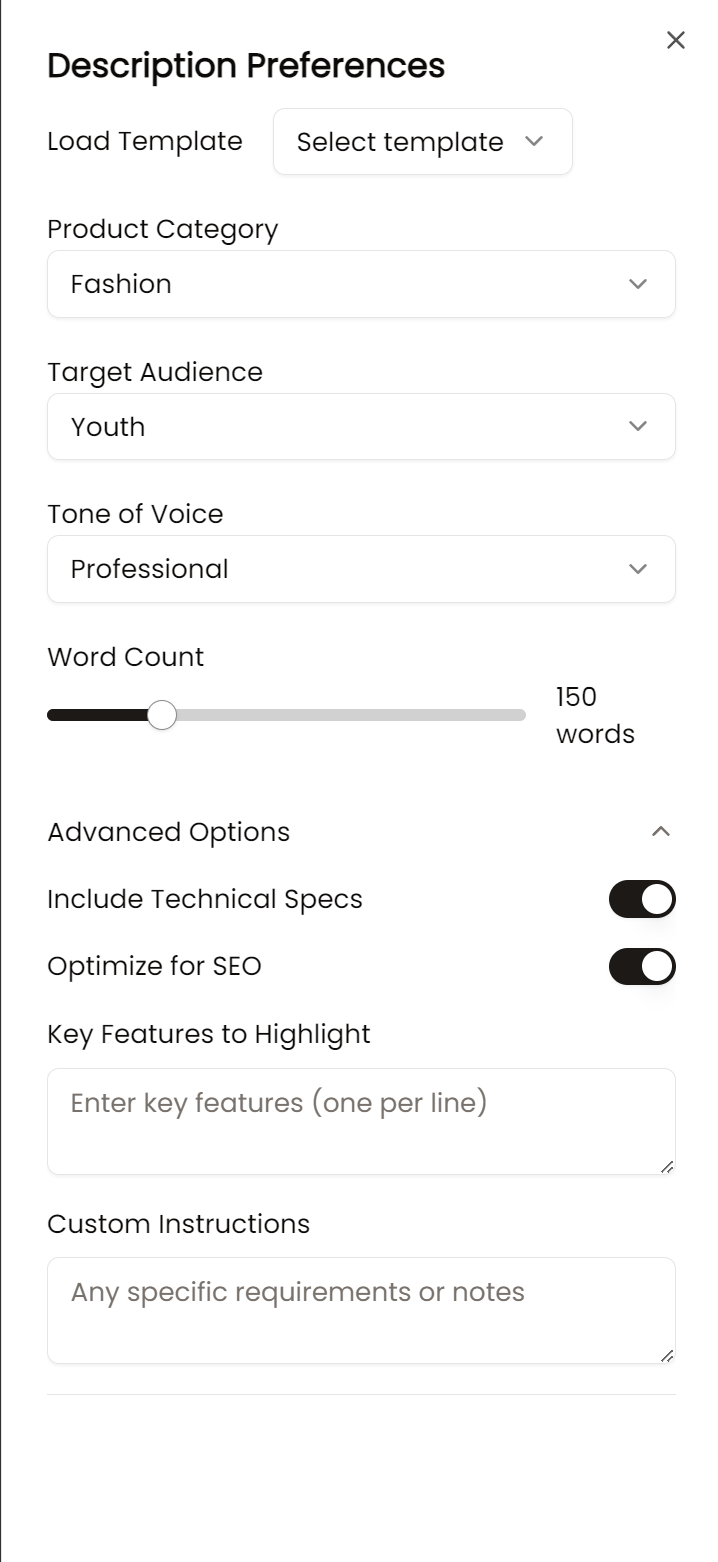Collapse Advanced Options using the chevron icon

[x=661, y=832]
